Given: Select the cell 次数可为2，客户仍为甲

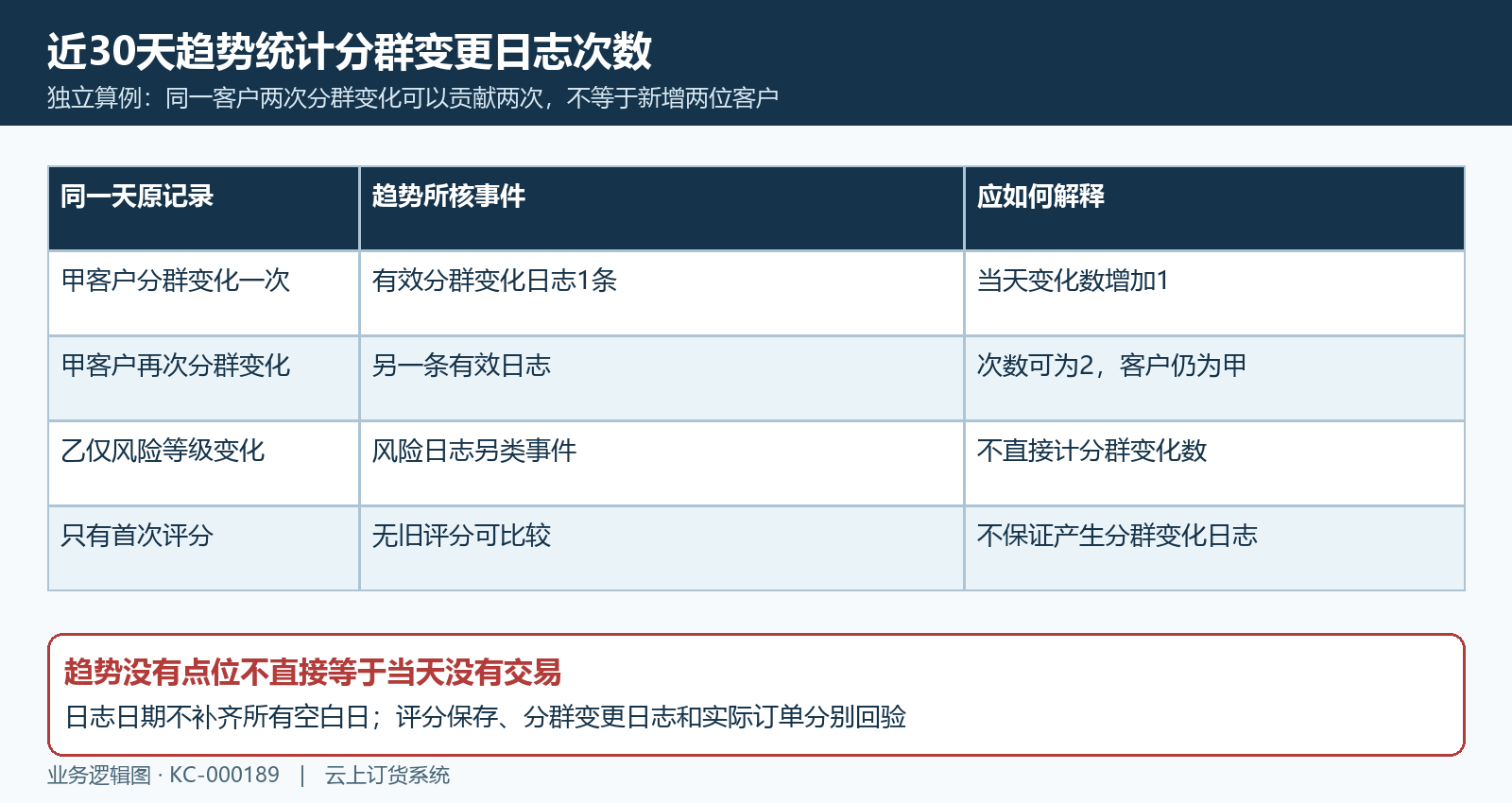Looking at the screenshot, I should (x=1214, y=378).
